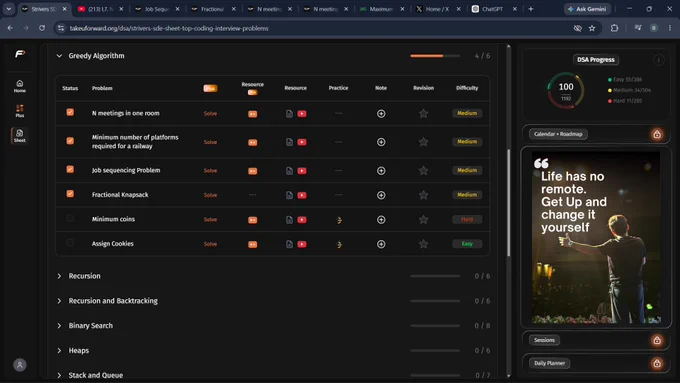680x383 pixels.
Task: Expand the Binary Search section
Action: [59, 326]
